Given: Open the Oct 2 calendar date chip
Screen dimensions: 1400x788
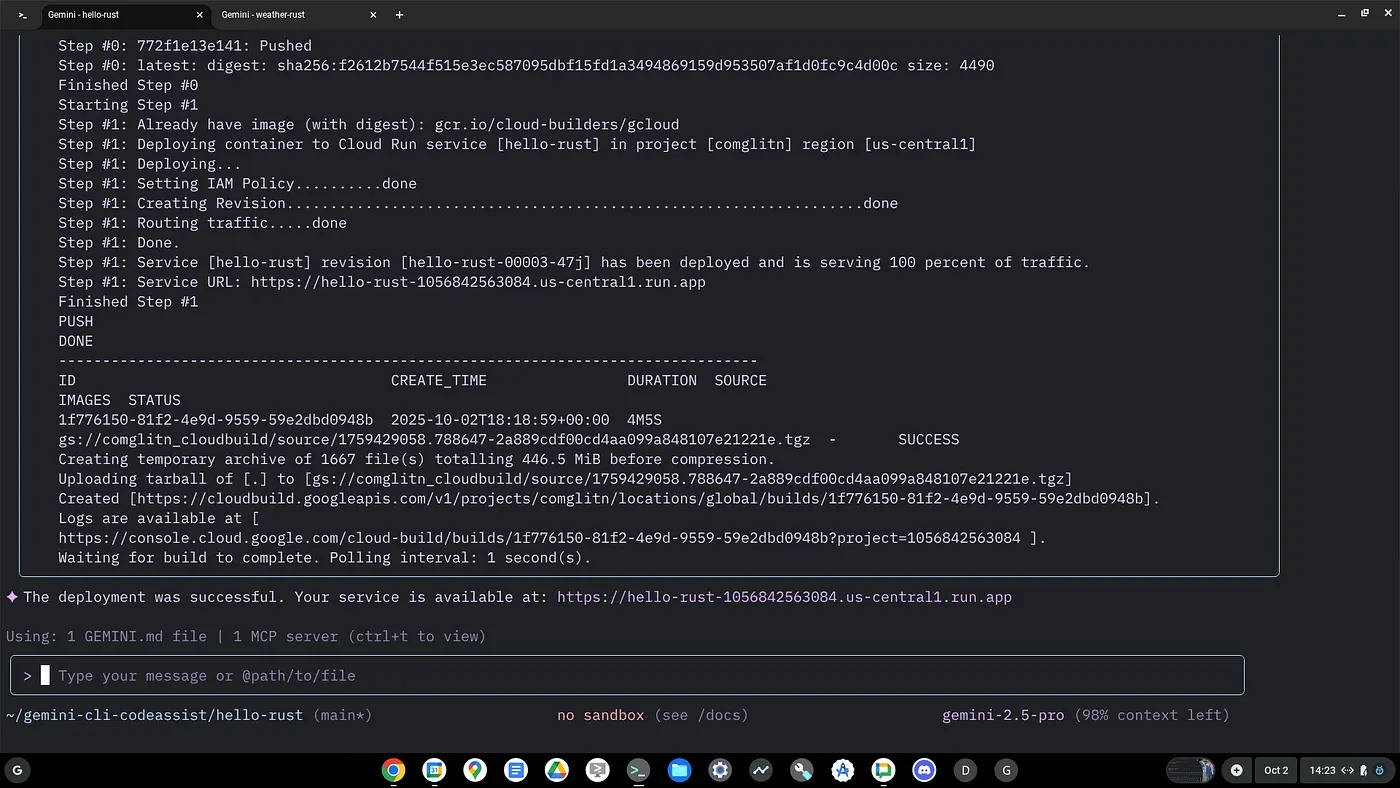Looking at the screenshot, I should [x=1276, y=770].
